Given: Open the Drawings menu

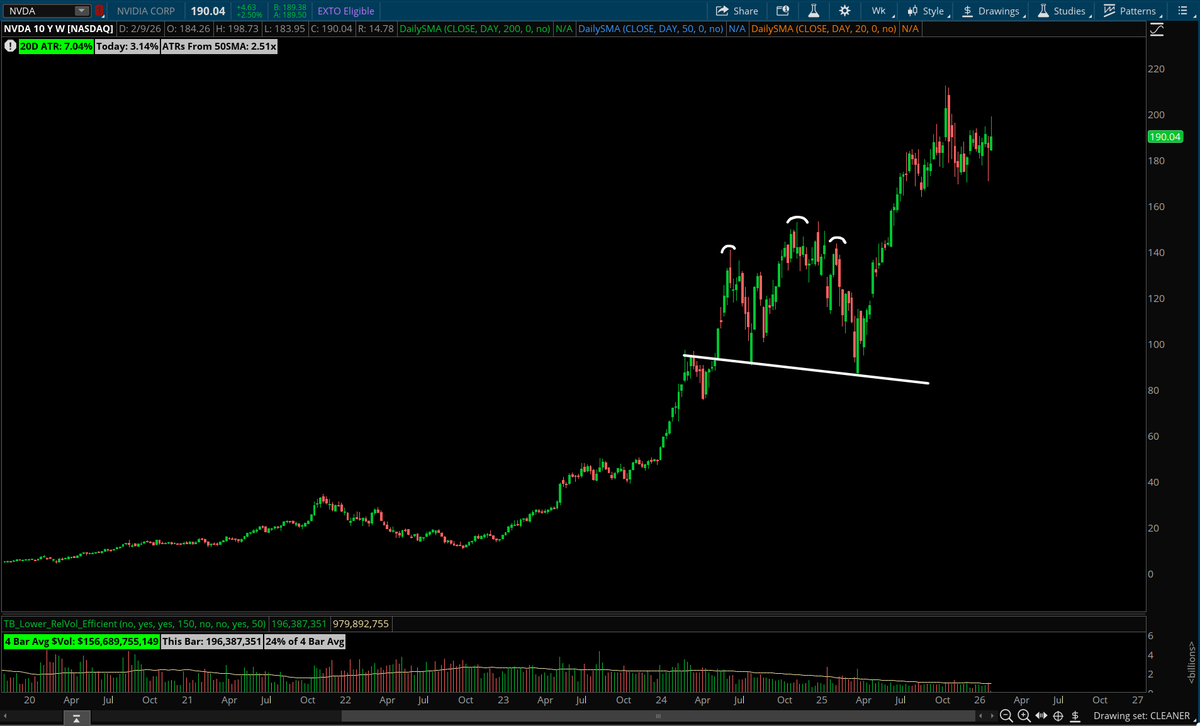Looking at the screenshot, I should (x=992, y=11).
